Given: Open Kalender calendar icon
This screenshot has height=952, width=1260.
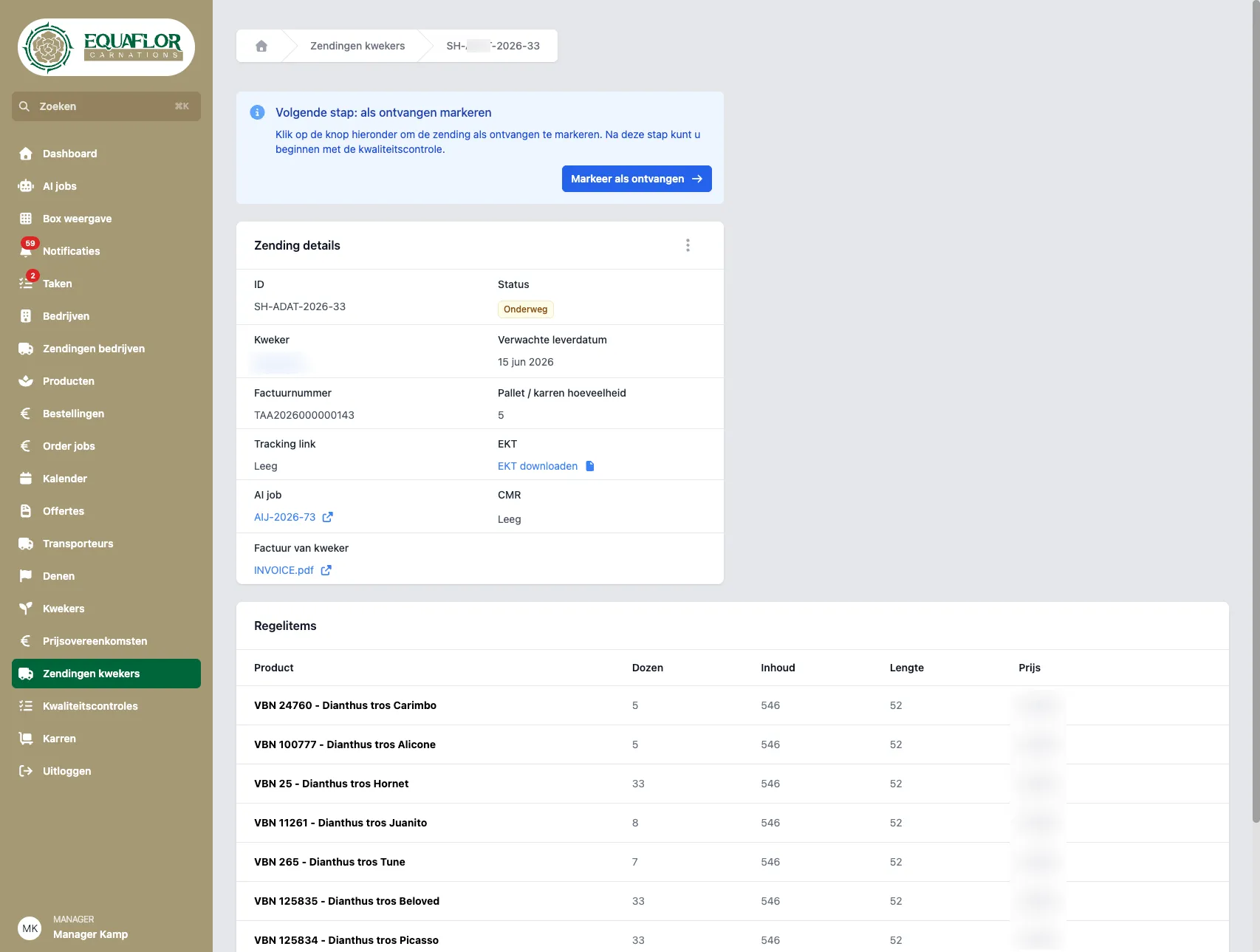Looking at the screenshot, I should point(26,479).
